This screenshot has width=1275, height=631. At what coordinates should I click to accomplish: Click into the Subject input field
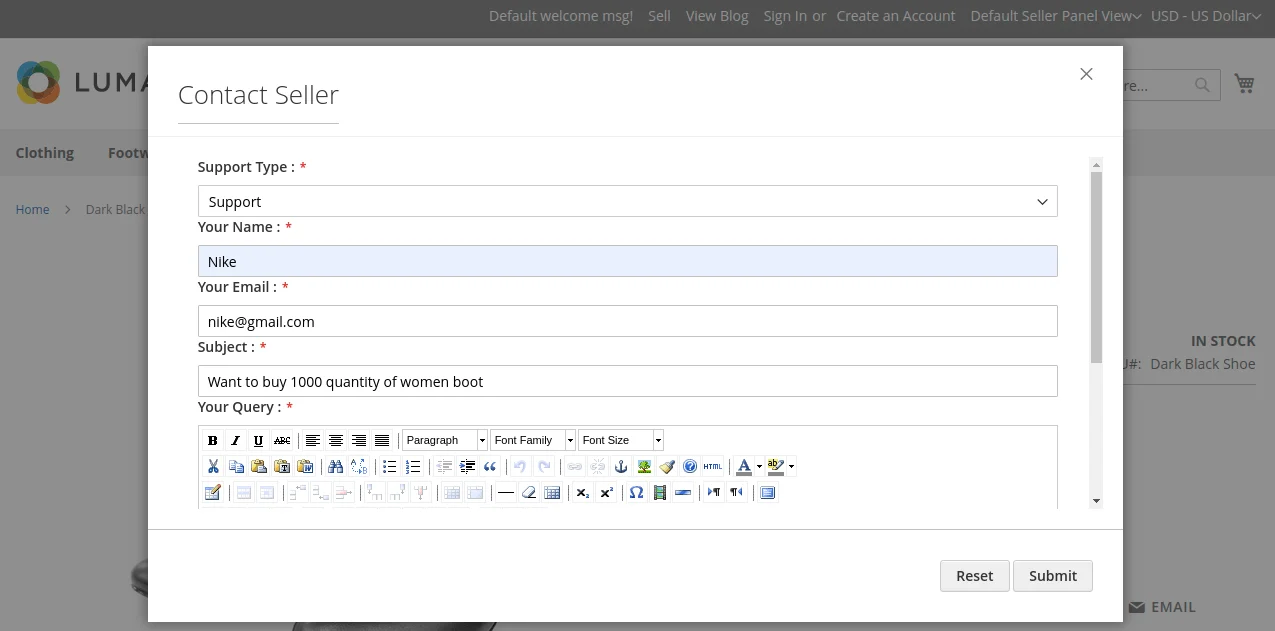coord(627,382)
